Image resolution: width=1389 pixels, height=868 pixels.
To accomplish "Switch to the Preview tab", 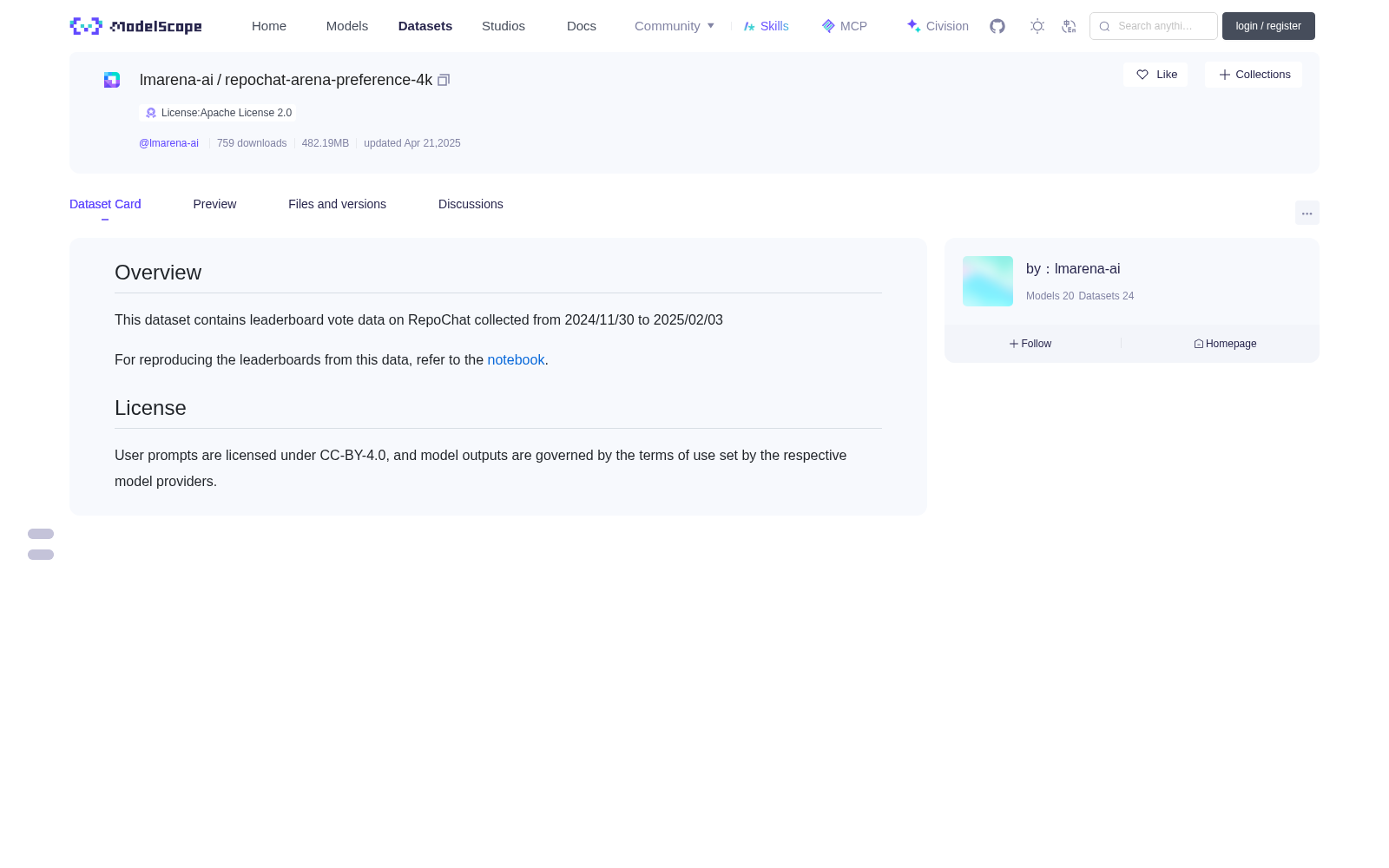I will pos(214,204).
